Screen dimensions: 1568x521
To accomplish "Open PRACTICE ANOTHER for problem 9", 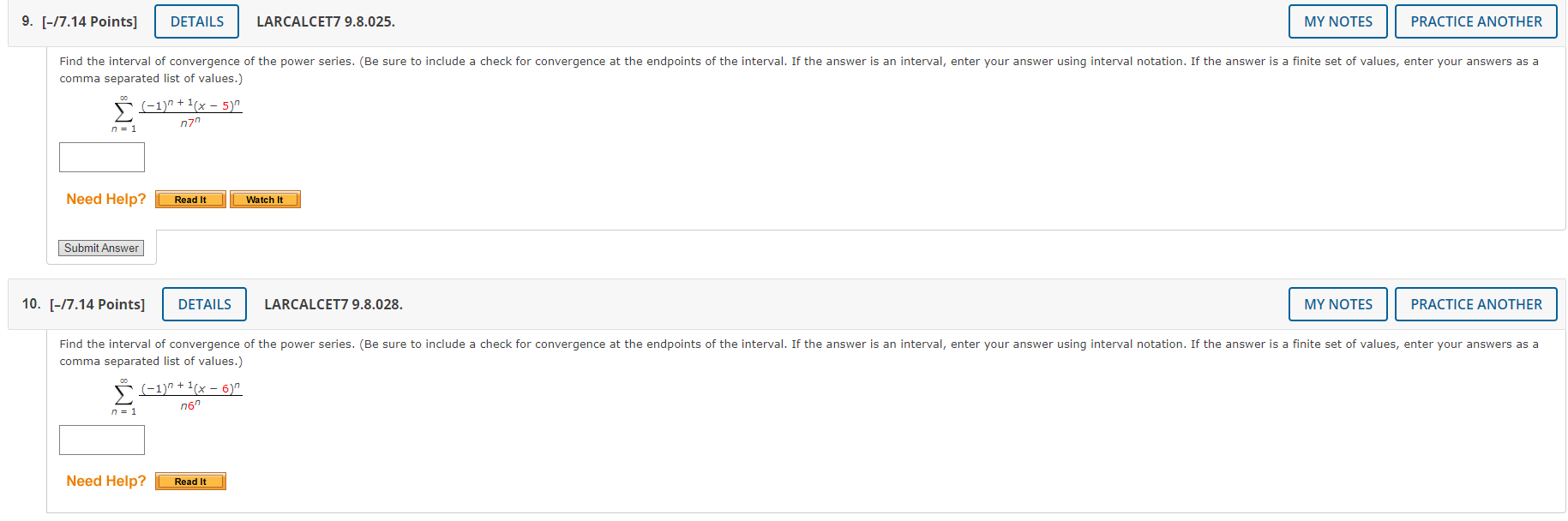I will click(x=1475, y=21).
